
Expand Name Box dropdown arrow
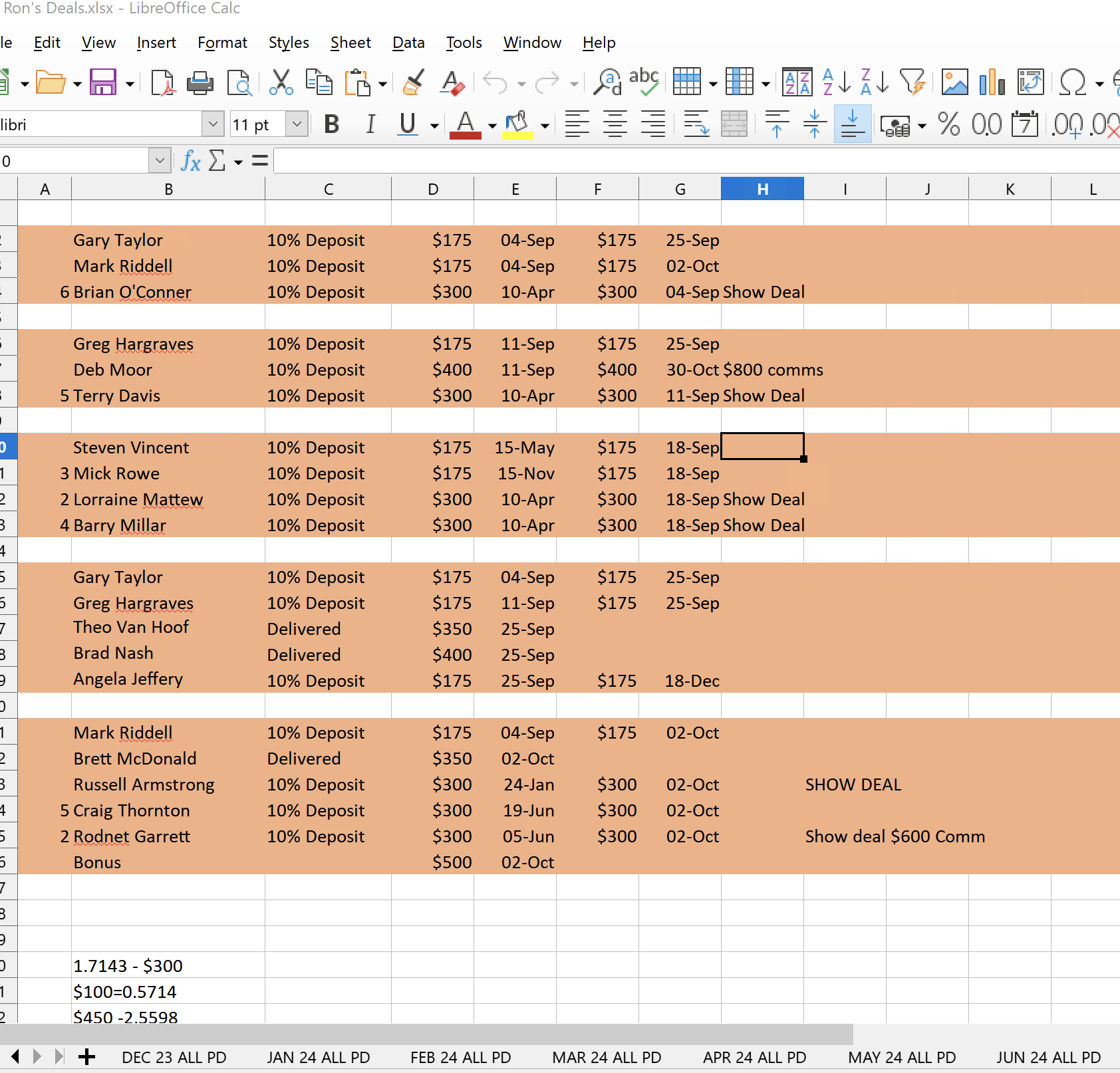point(159,161)
